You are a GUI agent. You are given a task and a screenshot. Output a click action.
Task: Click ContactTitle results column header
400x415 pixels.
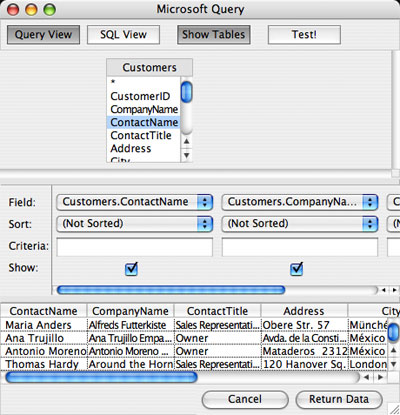217,311
